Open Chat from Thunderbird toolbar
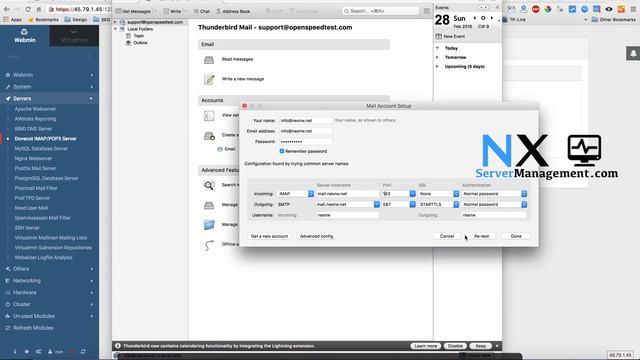 (202, 11)
